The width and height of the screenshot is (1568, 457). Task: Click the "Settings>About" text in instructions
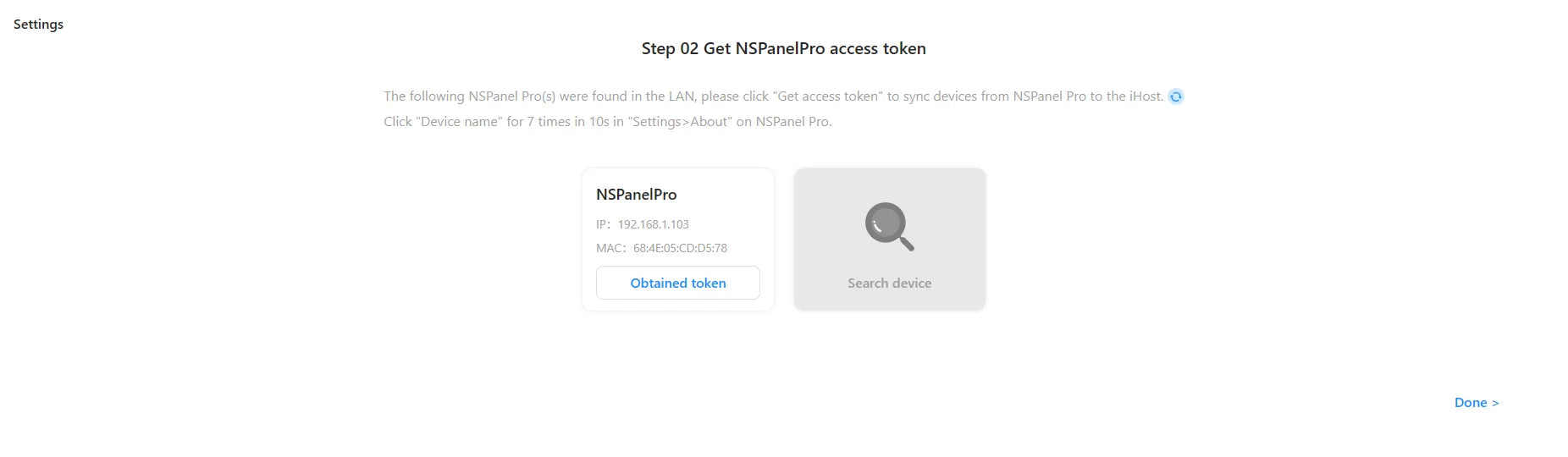click(x=680, y=122)
